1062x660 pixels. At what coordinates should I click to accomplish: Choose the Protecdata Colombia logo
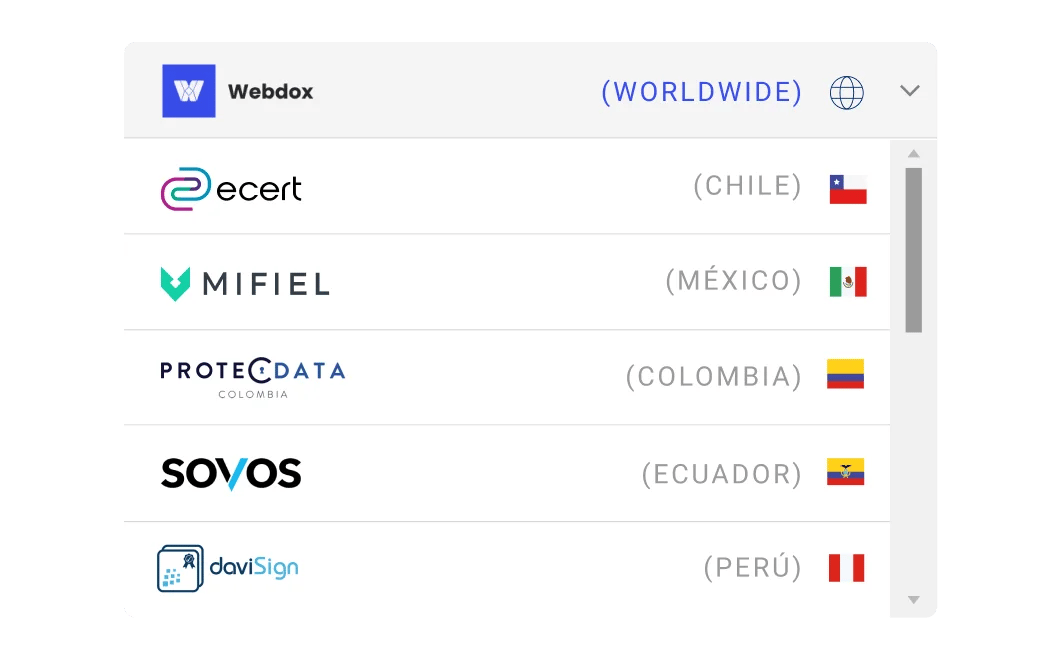253,378
